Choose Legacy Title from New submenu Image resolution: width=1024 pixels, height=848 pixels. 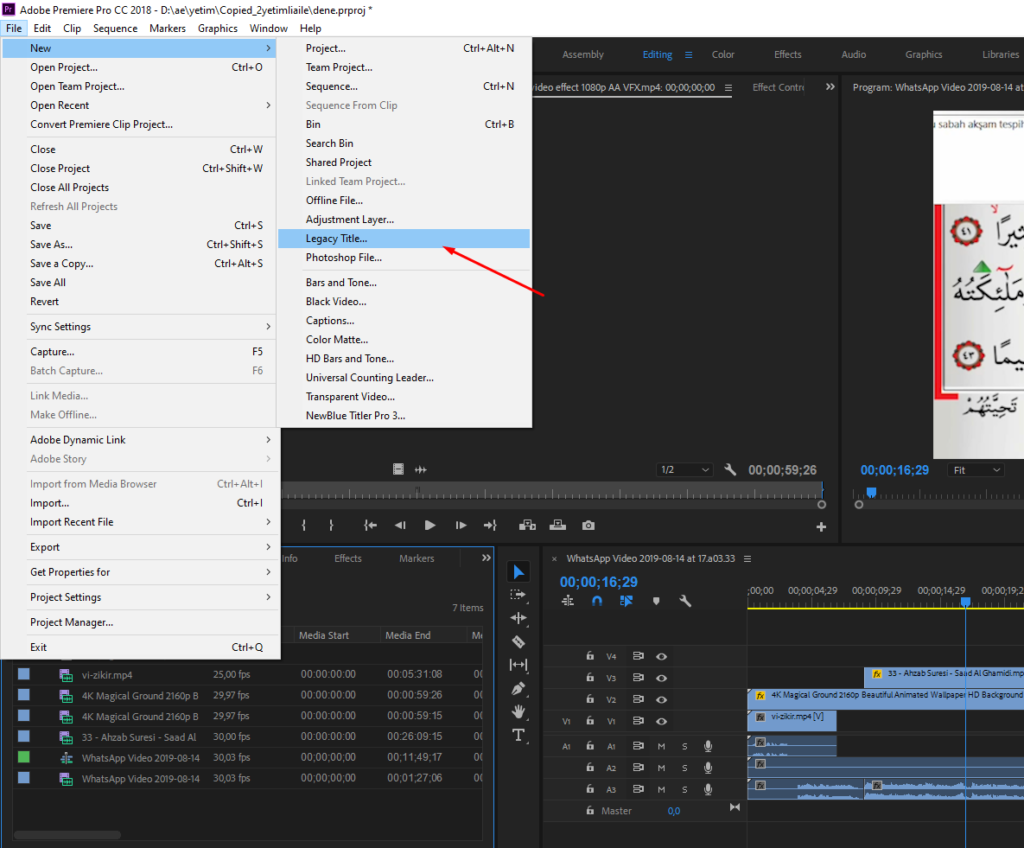coord(404,238)
